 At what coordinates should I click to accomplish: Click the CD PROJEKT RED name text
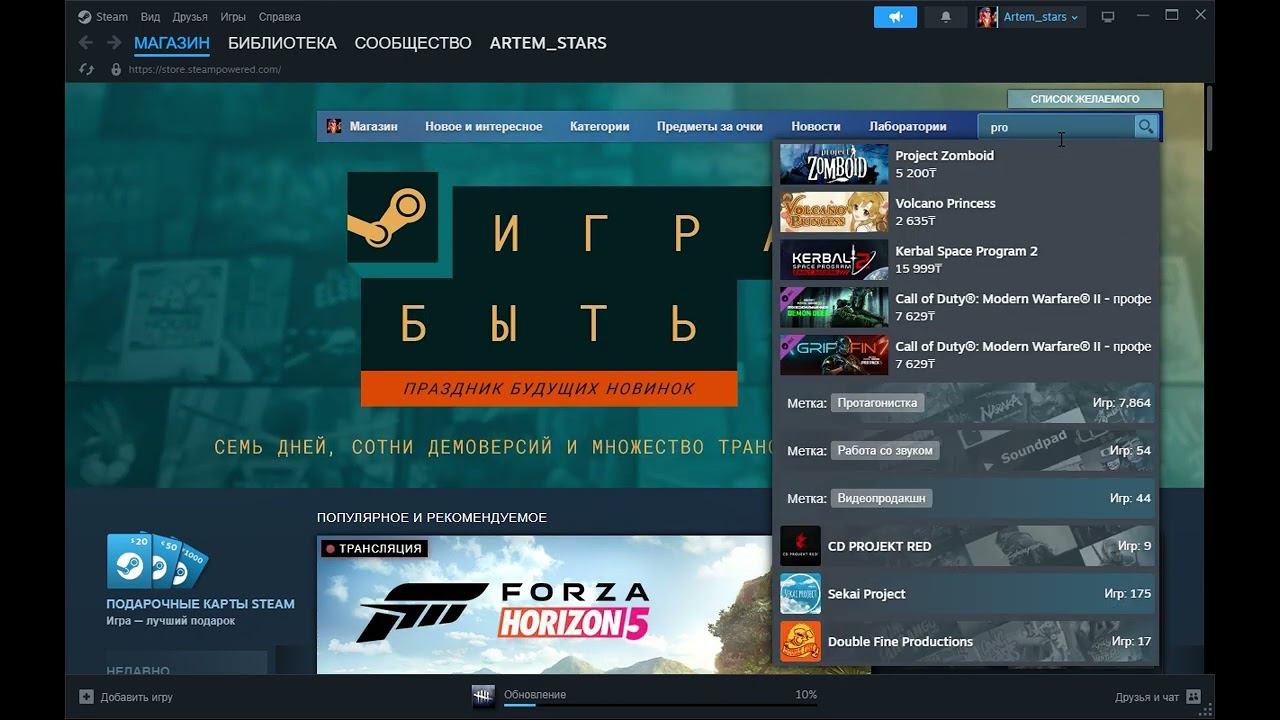point(879,546)
